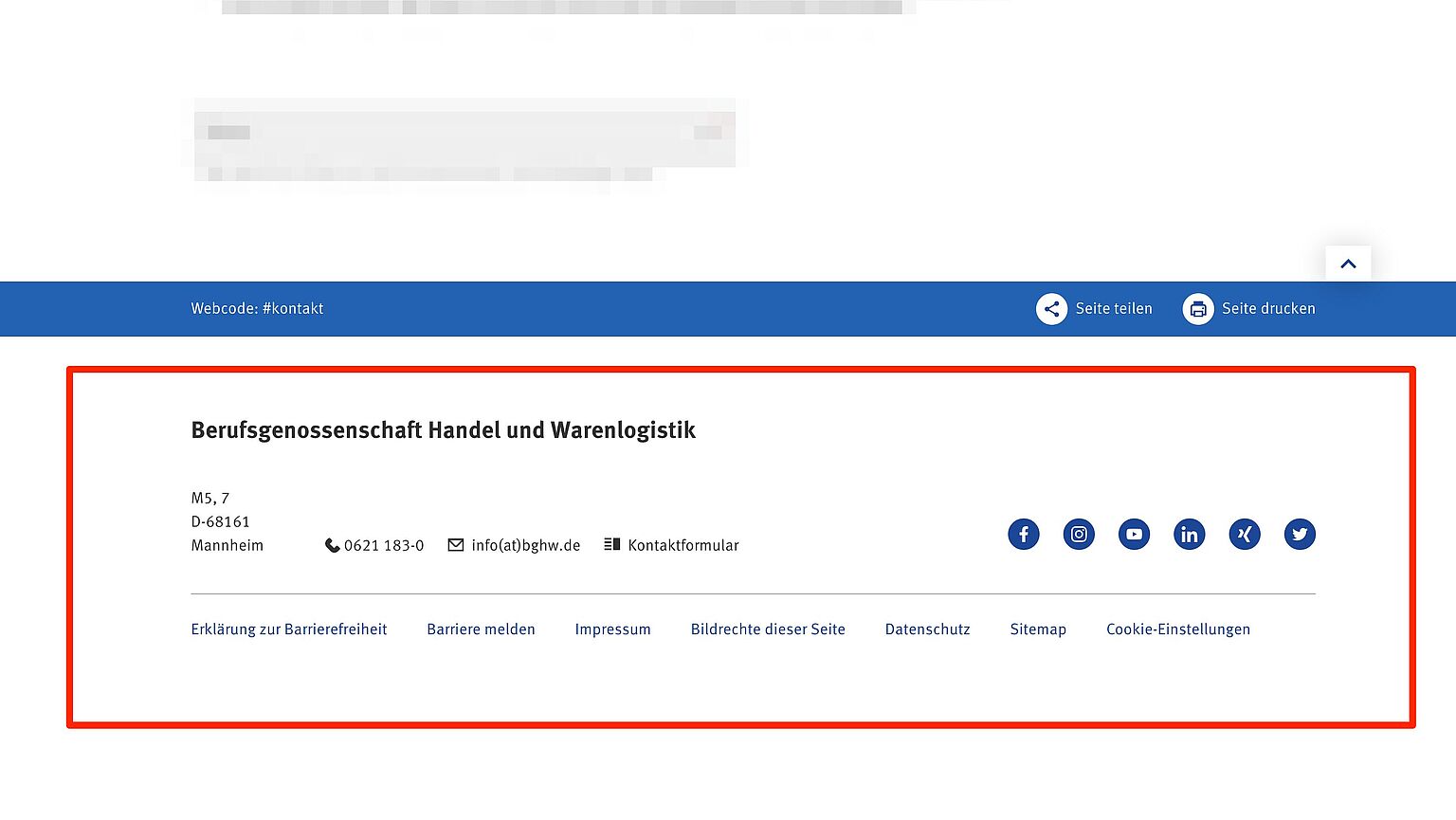The height and width of the screenshot is (820, 1456).
Task: Open the Instagram social icon
Action: 1079,534
